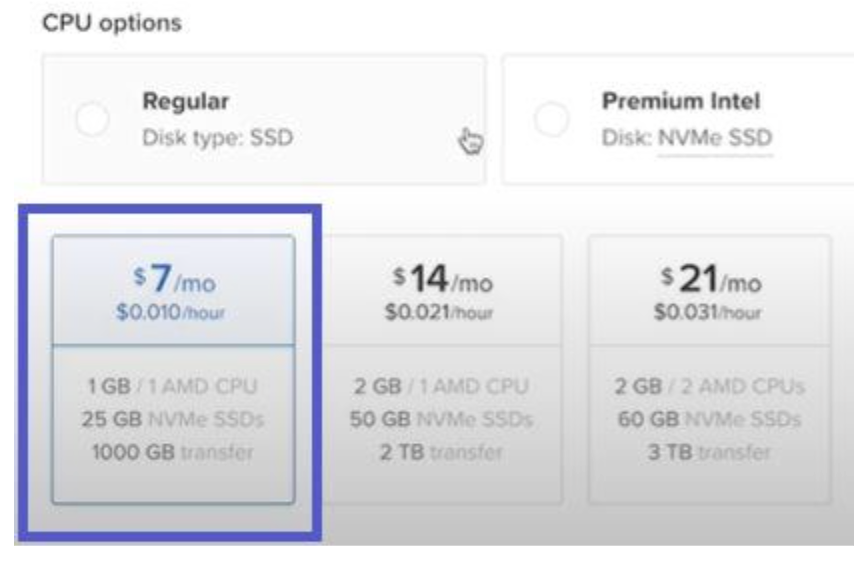Click the 1 GB / 1 AMD CPU specs
Viewport: 858px width, 564px height.
click(173, 387)
